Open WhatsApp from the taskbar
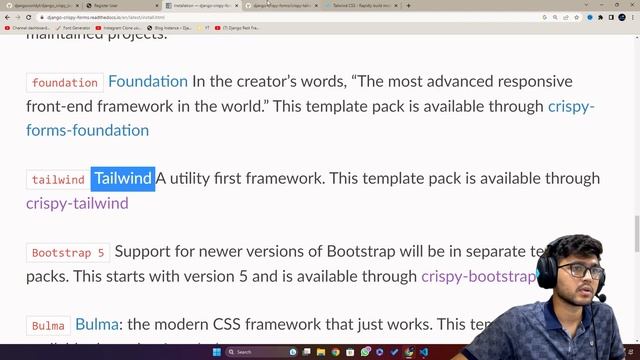The height and width of the screenshot is (360, 640). click(365, 351)
